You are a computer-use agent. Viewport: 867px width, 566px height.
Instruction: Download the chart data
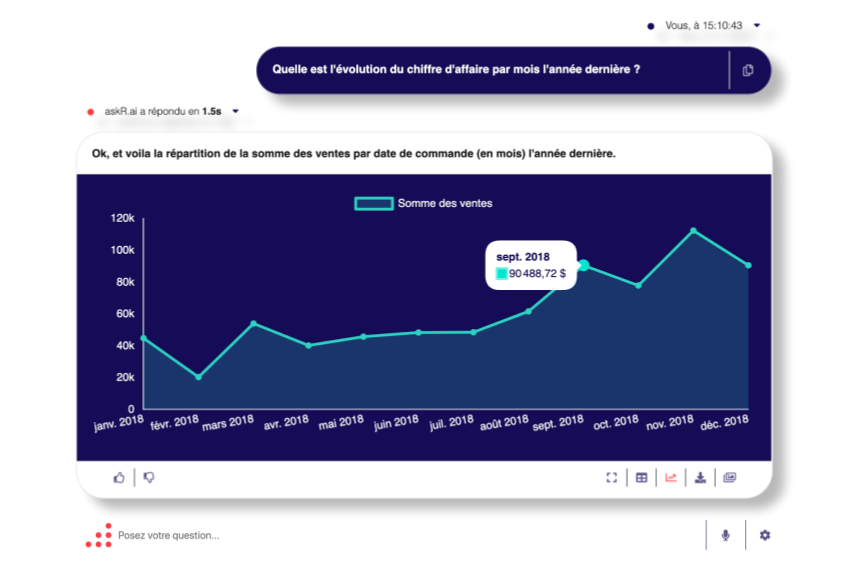(x=700, y=478)
